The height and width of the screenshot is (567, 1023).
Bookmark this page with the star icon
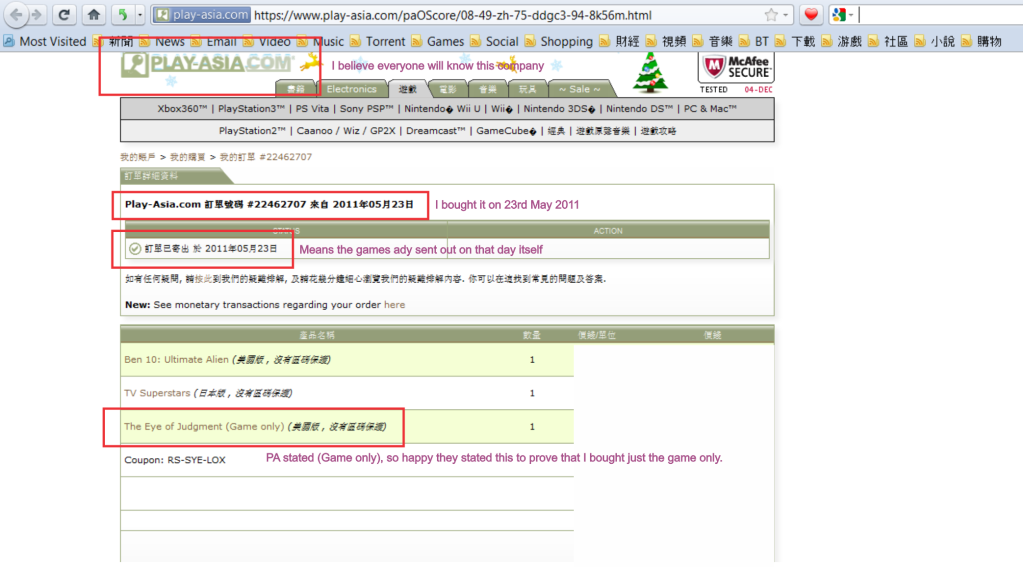tap(771, 15)
